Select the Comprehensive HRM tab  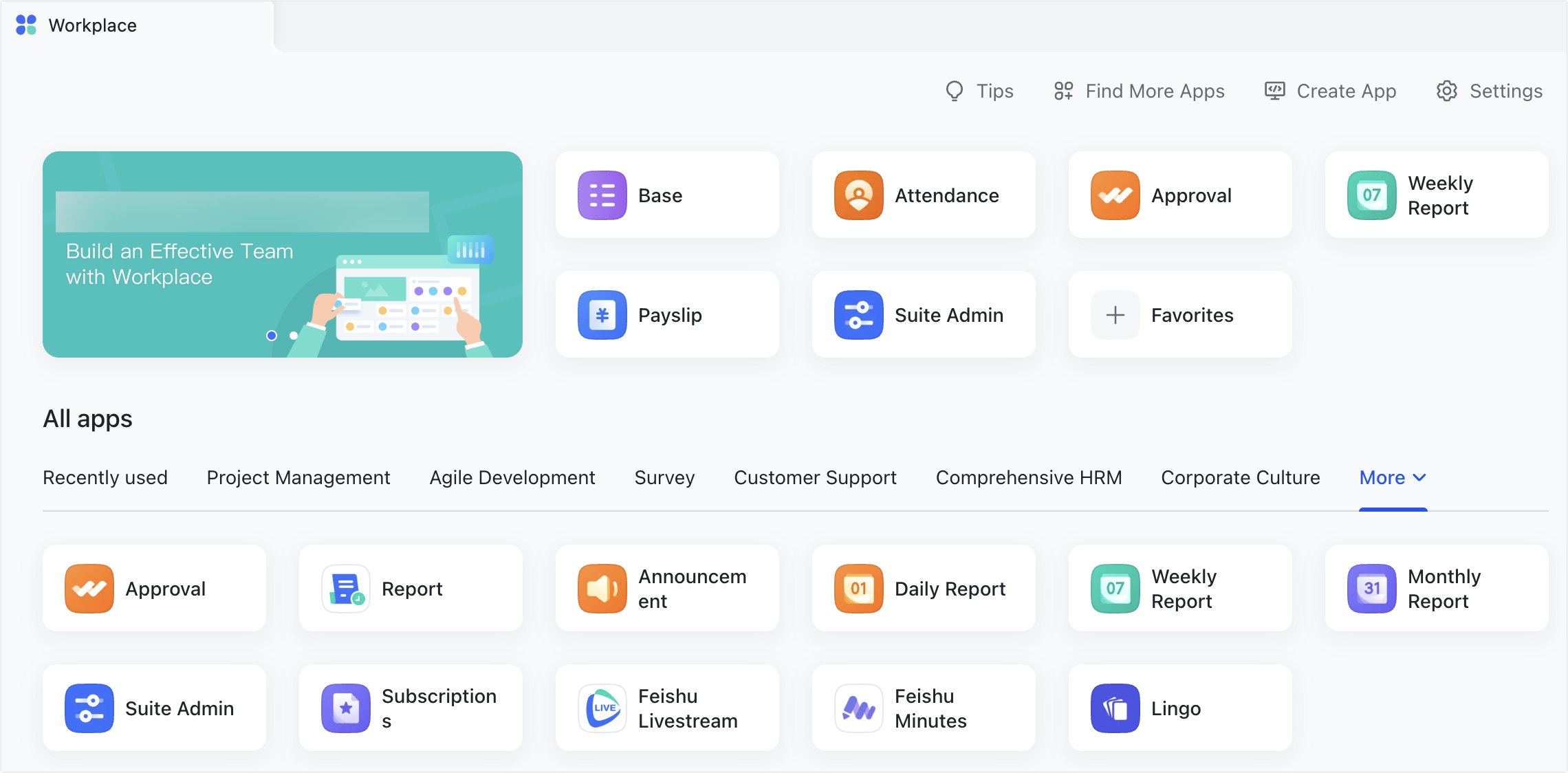click(1028, 478)
